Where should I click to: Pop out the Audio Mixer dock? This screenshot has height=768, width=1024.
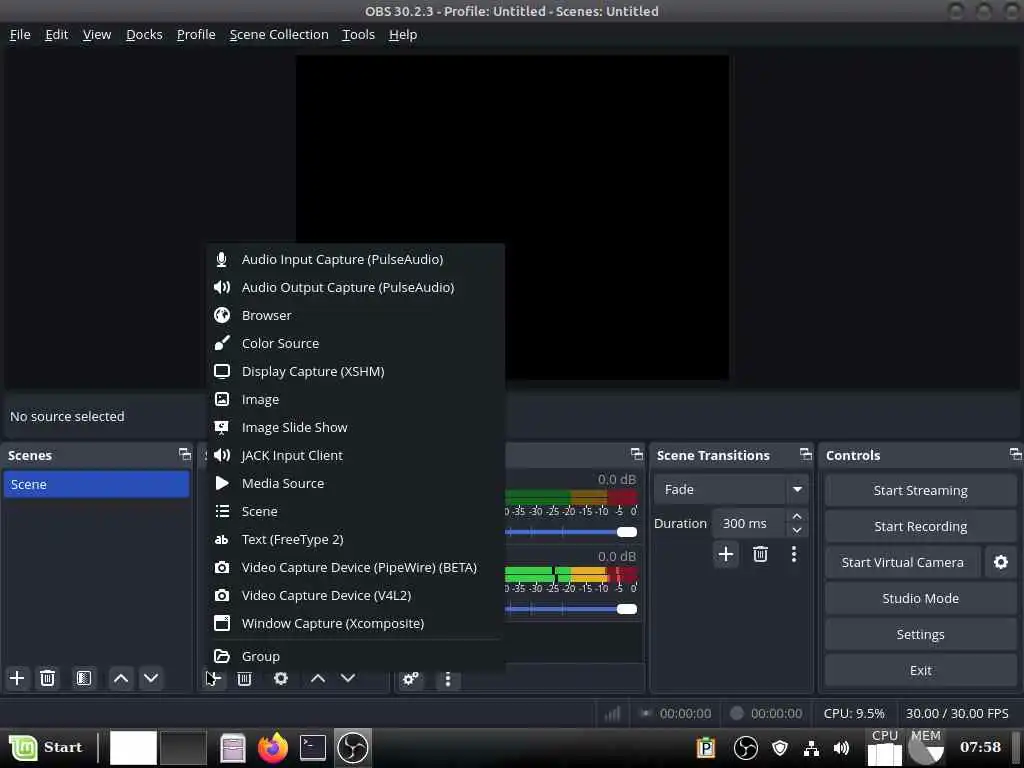pos(637,454)
